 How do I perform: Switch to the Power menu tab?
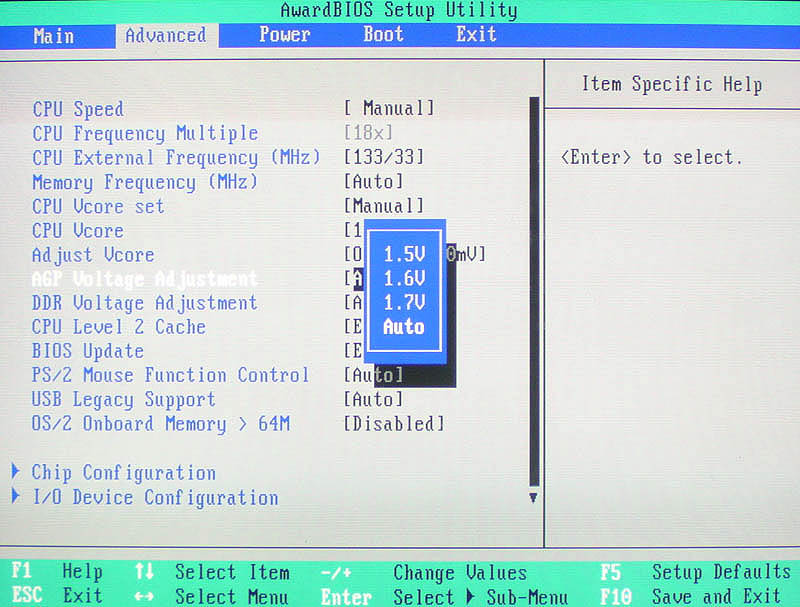[284, 35]
